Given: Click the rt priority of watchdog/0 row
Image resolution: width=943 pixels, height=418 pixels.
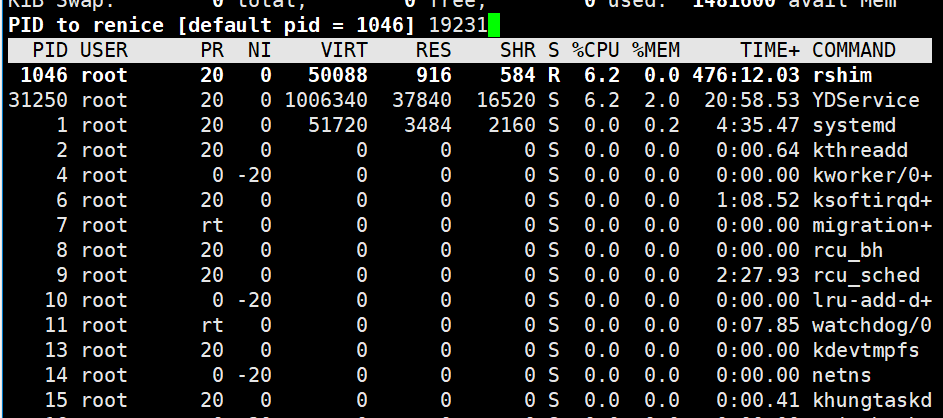Looking at the screenshot, I should (x=212, y=325).
